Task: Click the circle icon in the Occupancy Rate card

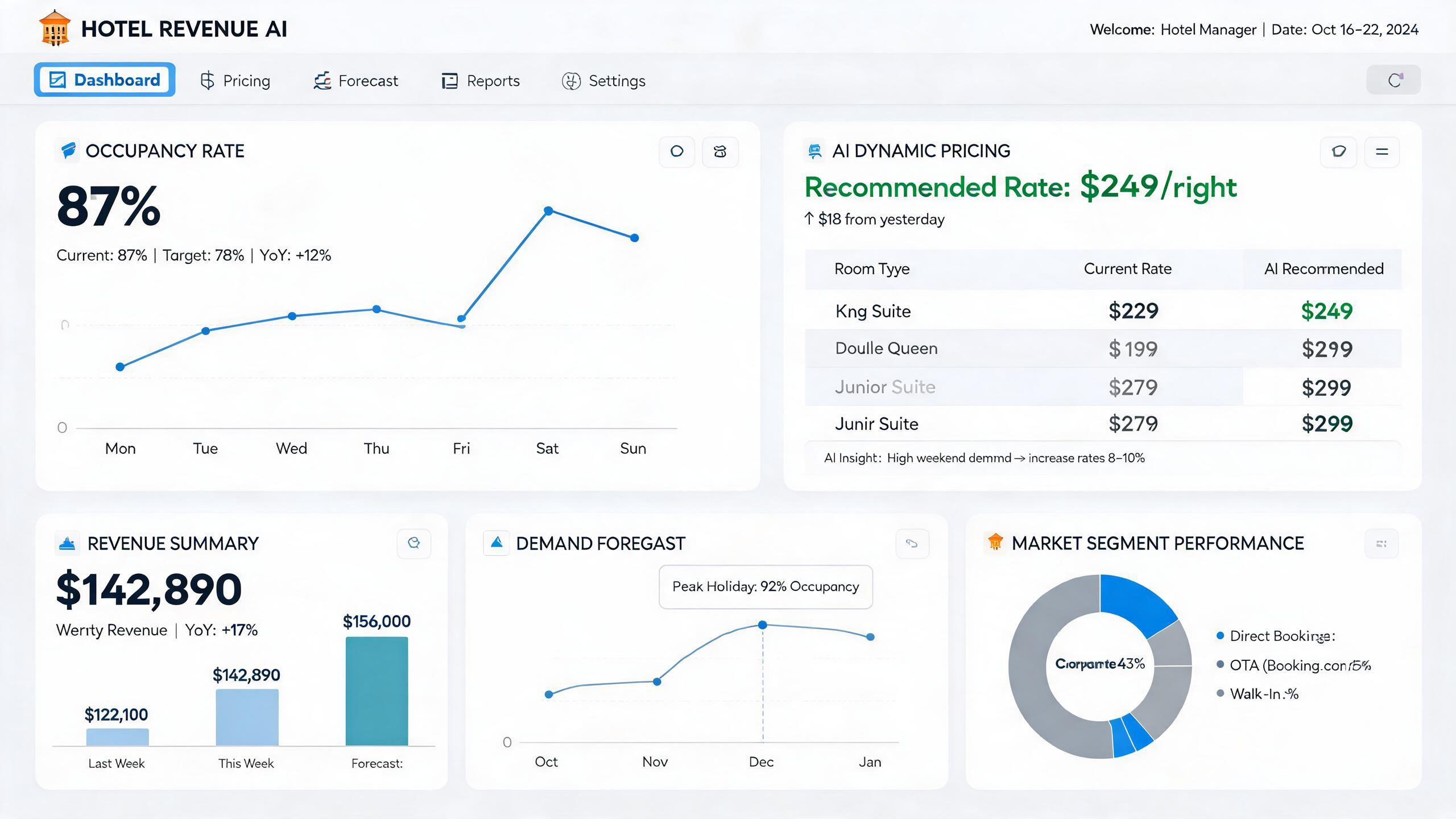Action: [677, 151]
